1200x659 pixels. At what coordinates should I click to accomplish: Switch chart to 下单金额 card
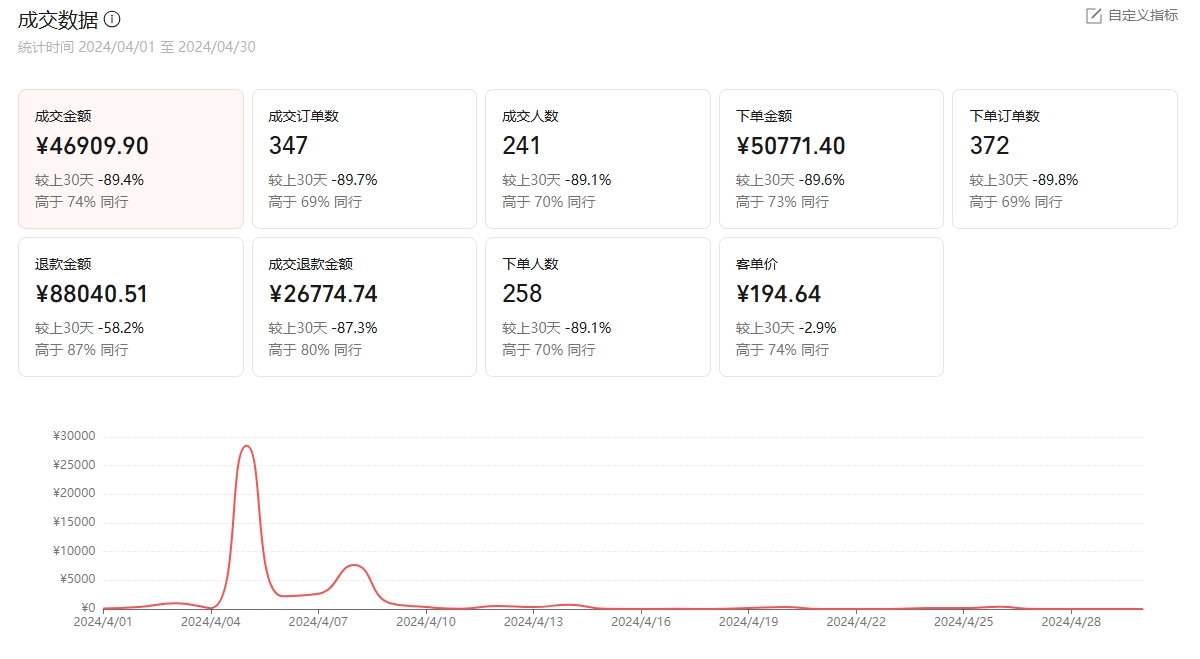pos(831,158)
